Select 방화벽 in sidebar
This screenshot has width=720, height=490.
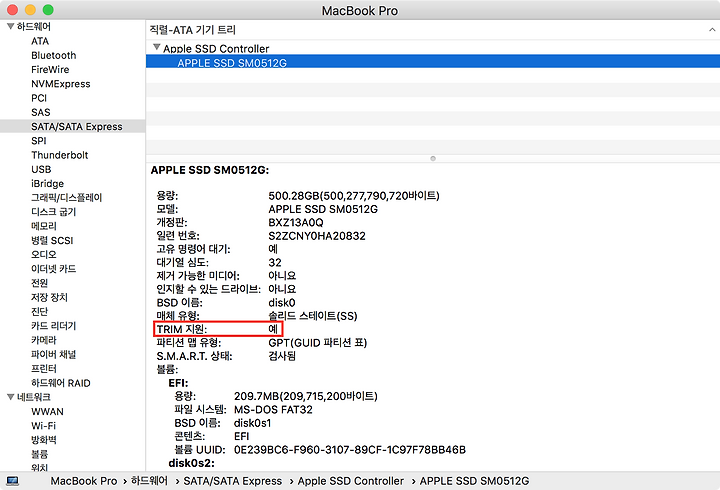click(x=44, y=440)
